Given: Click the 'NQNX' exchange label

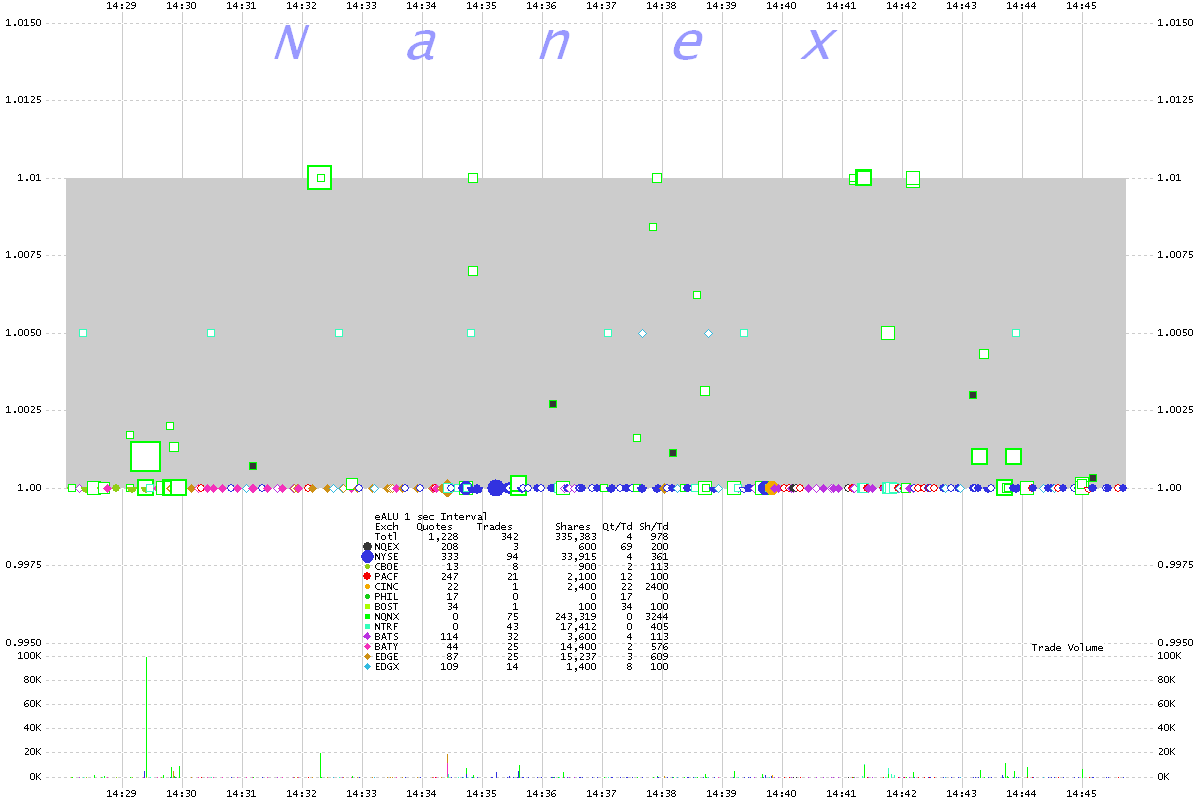Looking at the screenshot, I should tap(387, 616).
